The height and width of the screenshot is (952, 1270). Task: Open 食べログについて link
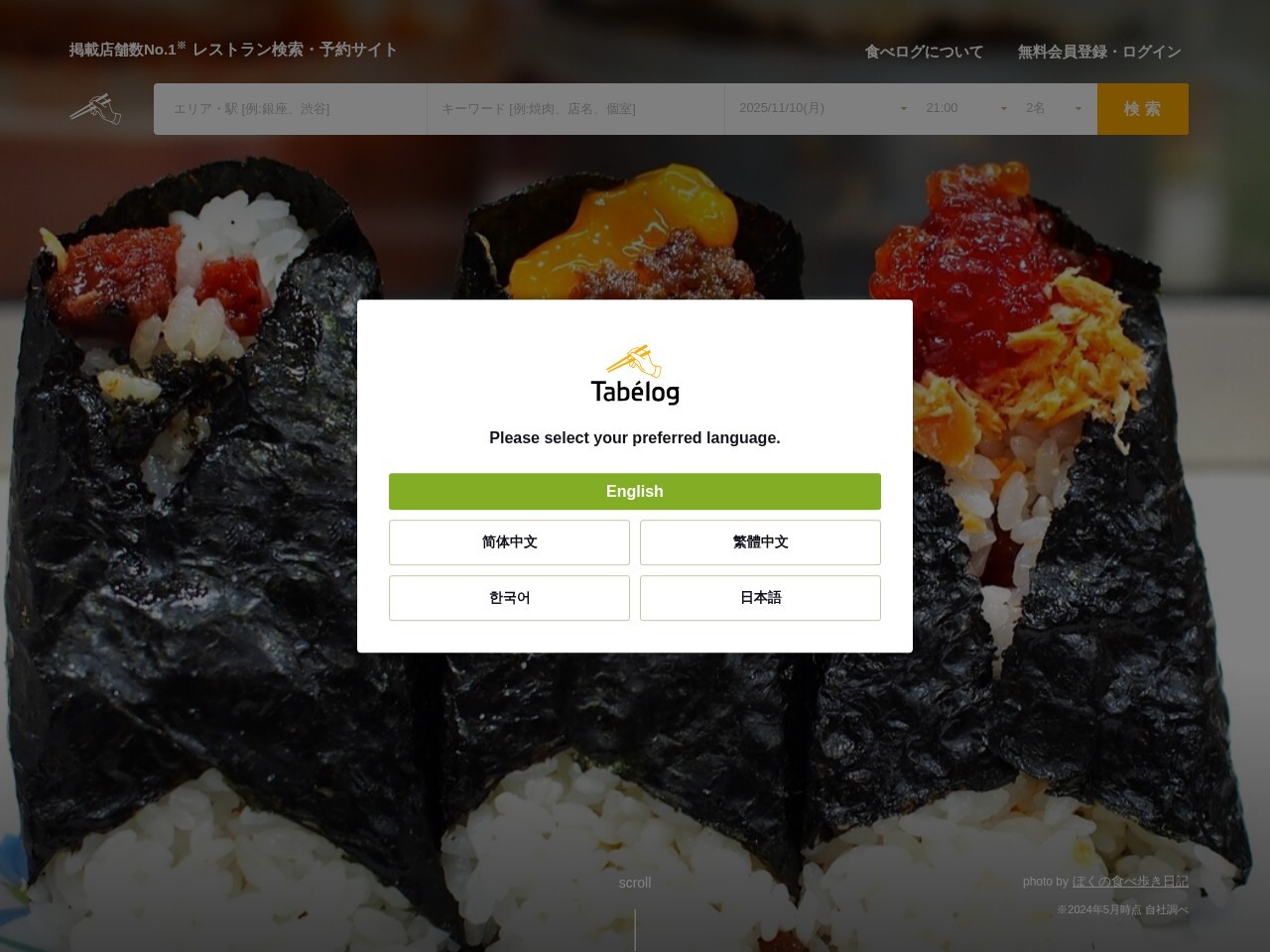click(x=924, y=52)
